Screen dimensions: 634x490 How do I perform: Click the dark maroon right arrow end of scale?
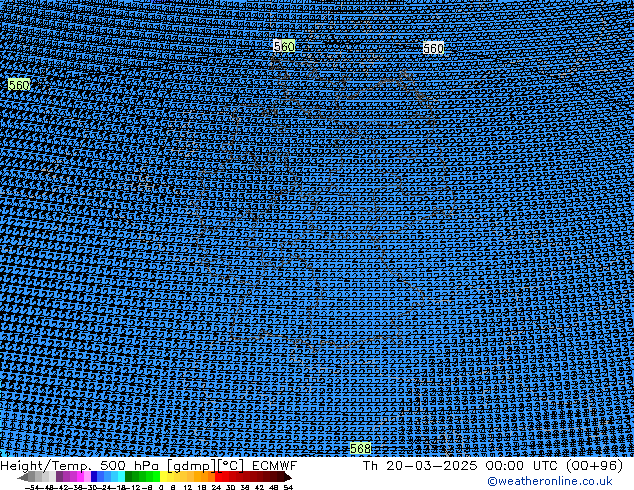pyautogui.click(x=287, y=477)
